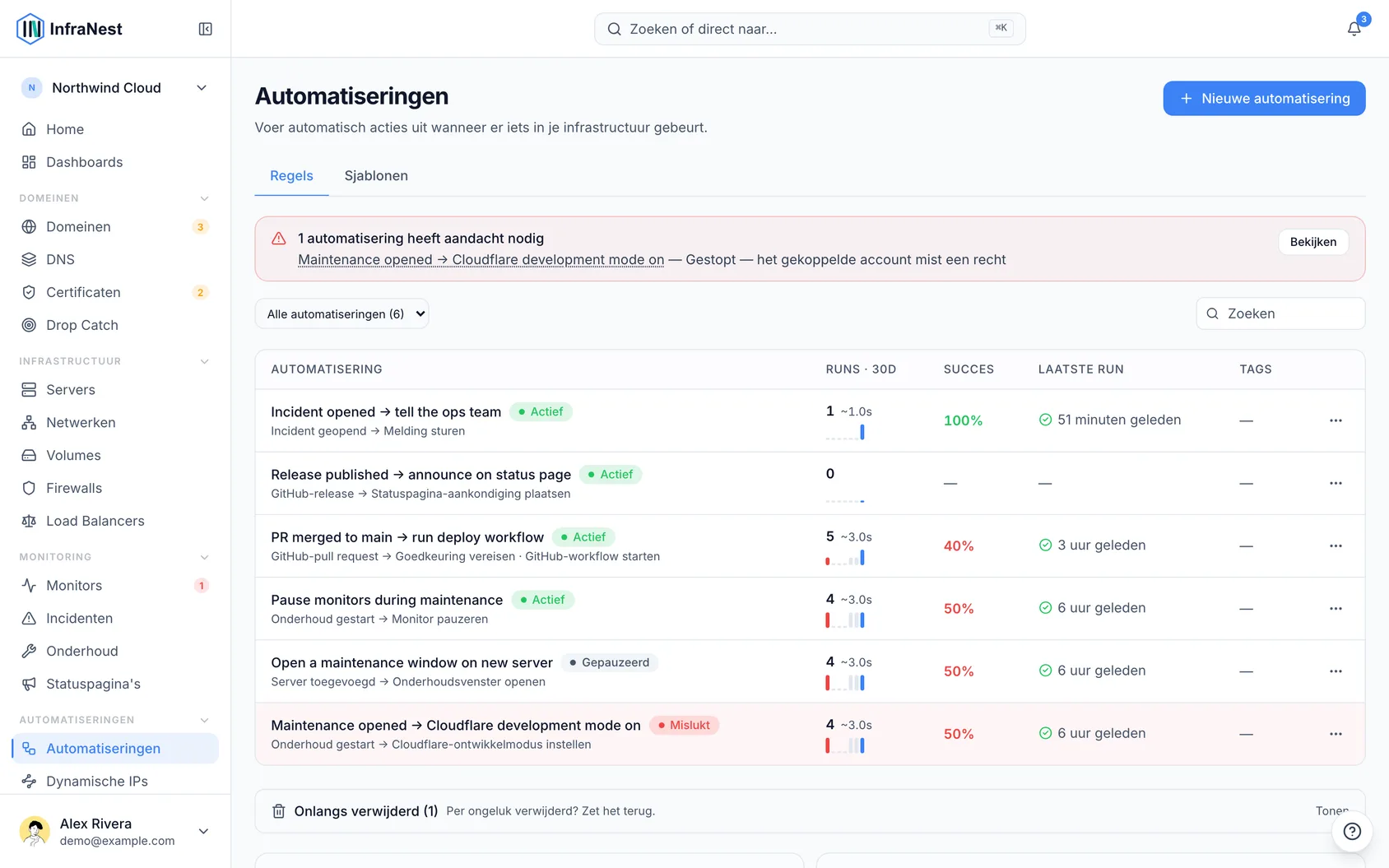
Task: Go to Home in sidebar
Action: (115, 129)
